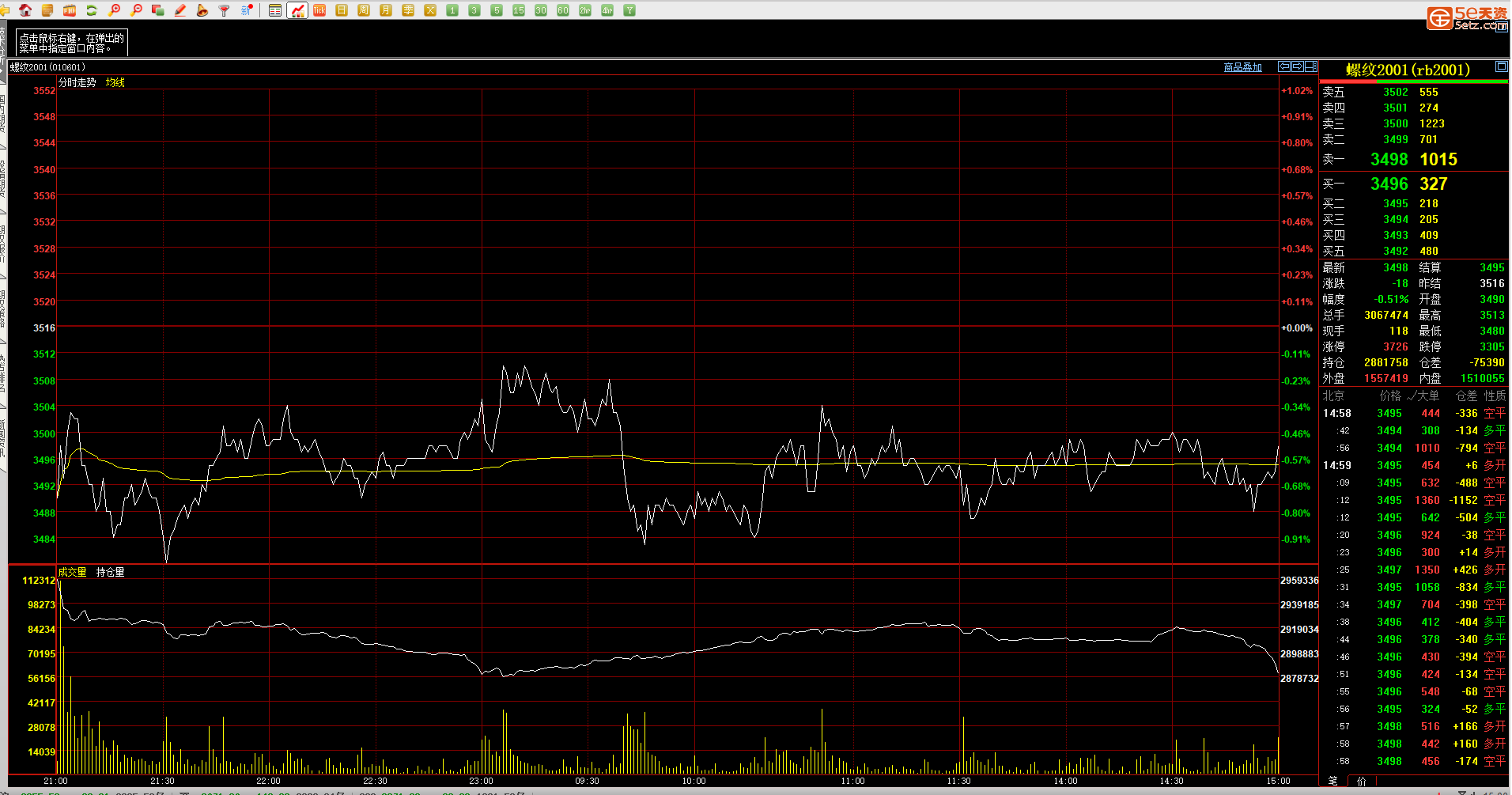Click the 卖一 ask price 3498
This screenshot has width=1512, height=795.
(x=1389, y=159)
